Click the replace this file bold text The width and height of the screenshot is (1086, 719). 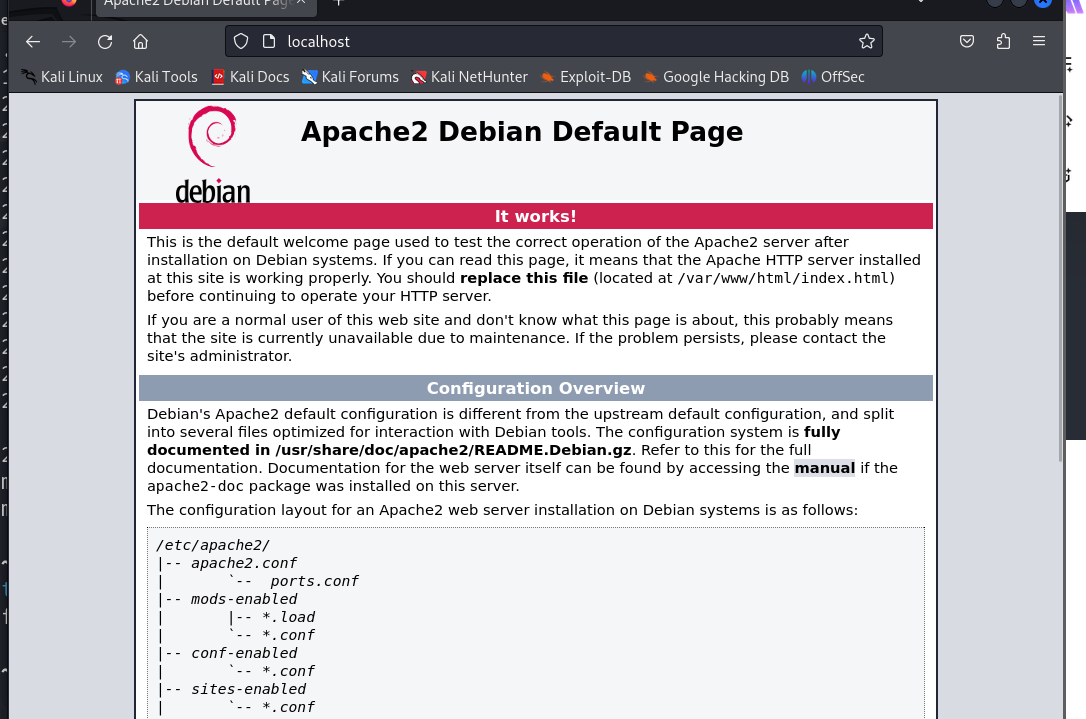pyautogui.click(x=524, y=278)
